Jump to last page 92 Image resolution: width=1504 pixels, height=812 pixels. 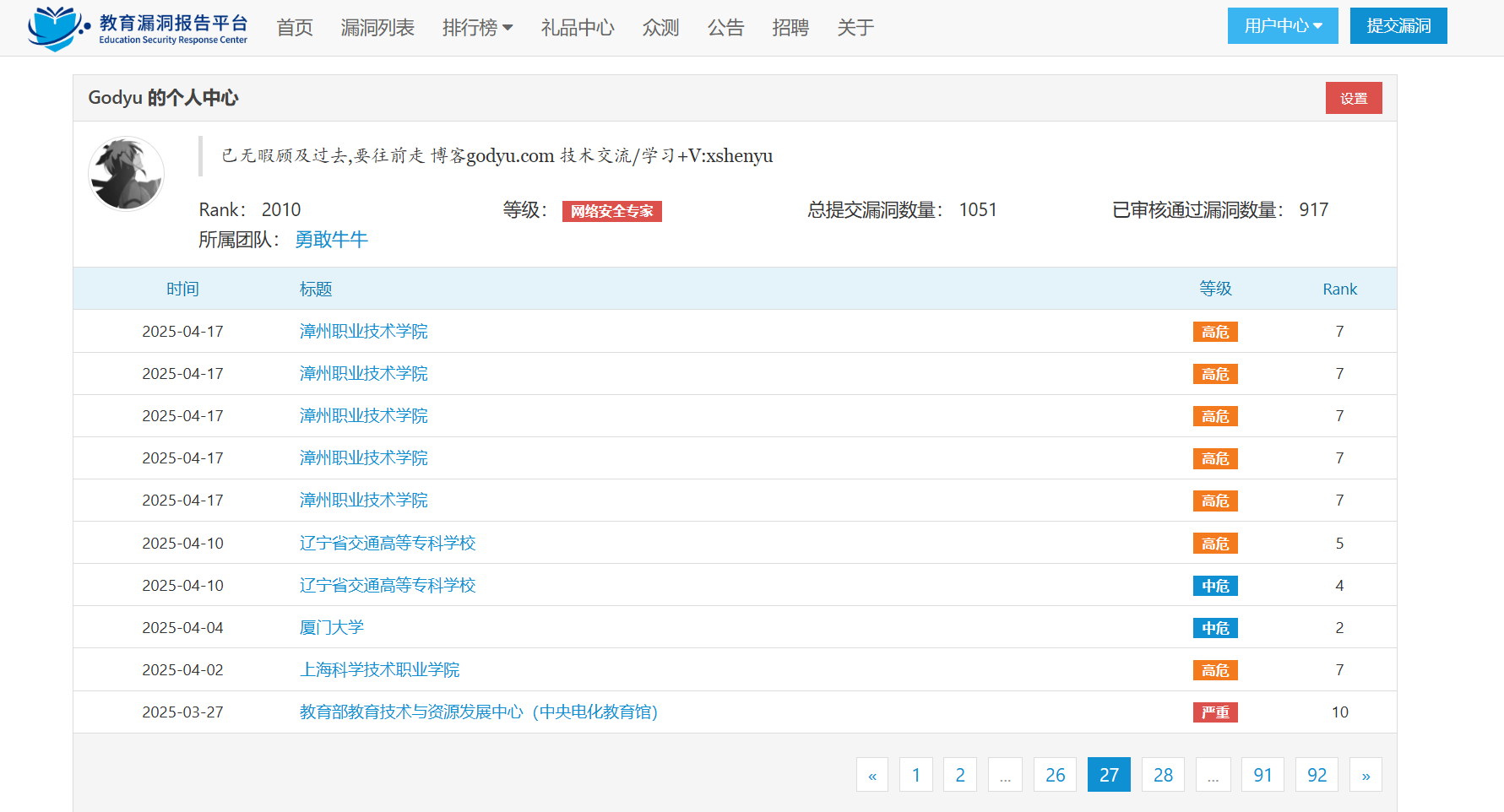click(1317, 775)
